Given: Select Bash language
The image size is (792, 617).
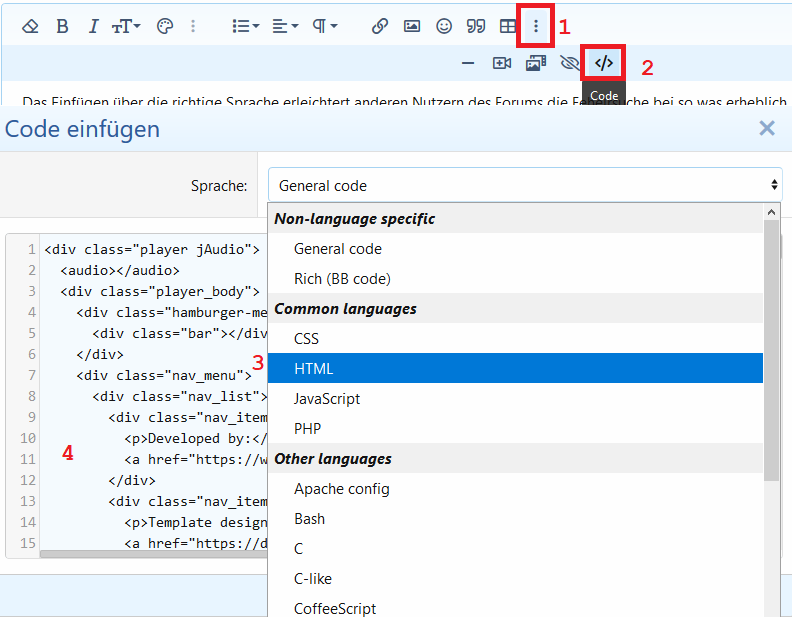Looking at the screenshot, I should [515, 519].
